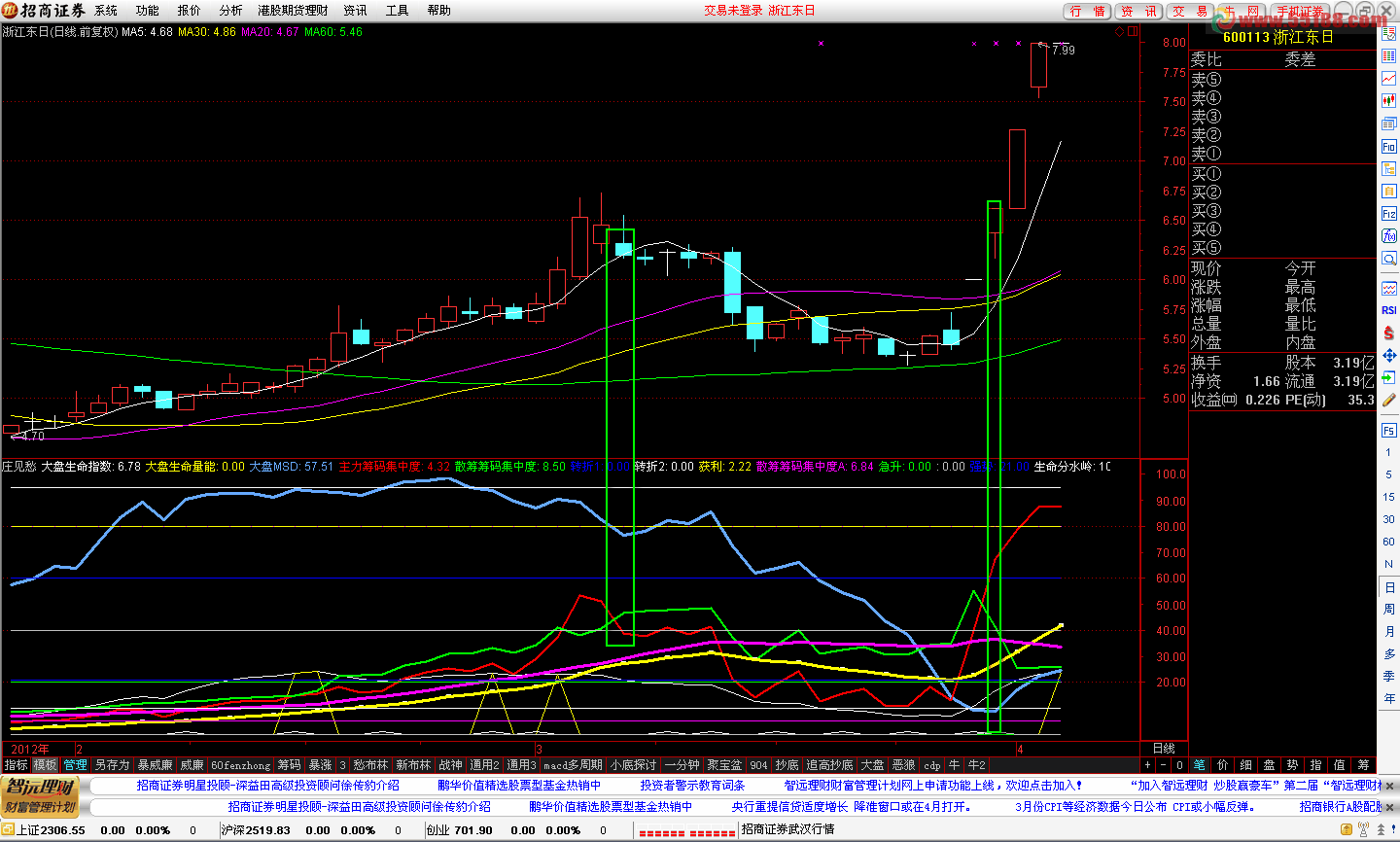Open the 帮助 menu
The height and width of the screenshot is (842, 1400).
click(x=438, y=11)
